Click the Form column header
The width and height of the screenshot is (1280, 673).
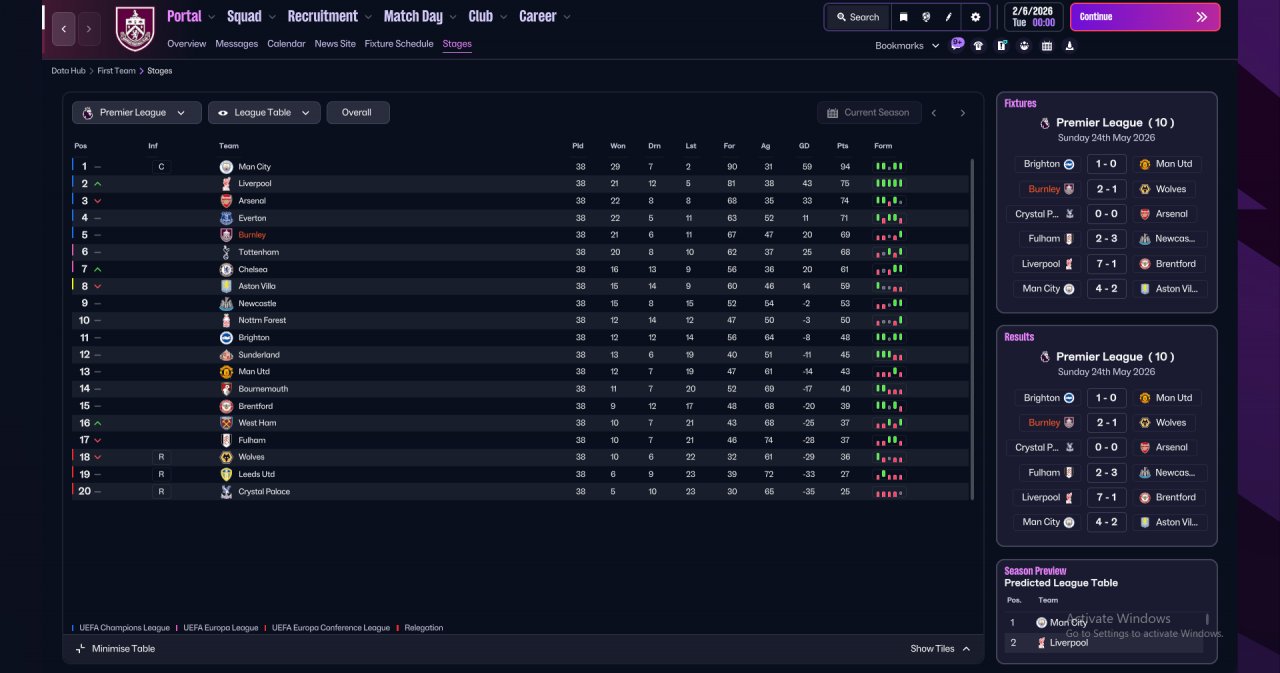coord(882,146)
